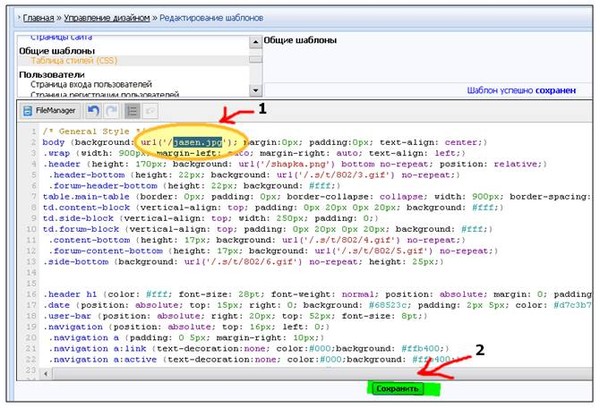The height and width of the screenshot is (408, 600).
Task: Click the greyed word-wrap icon in toolbar
Action: tap(150, 111)
